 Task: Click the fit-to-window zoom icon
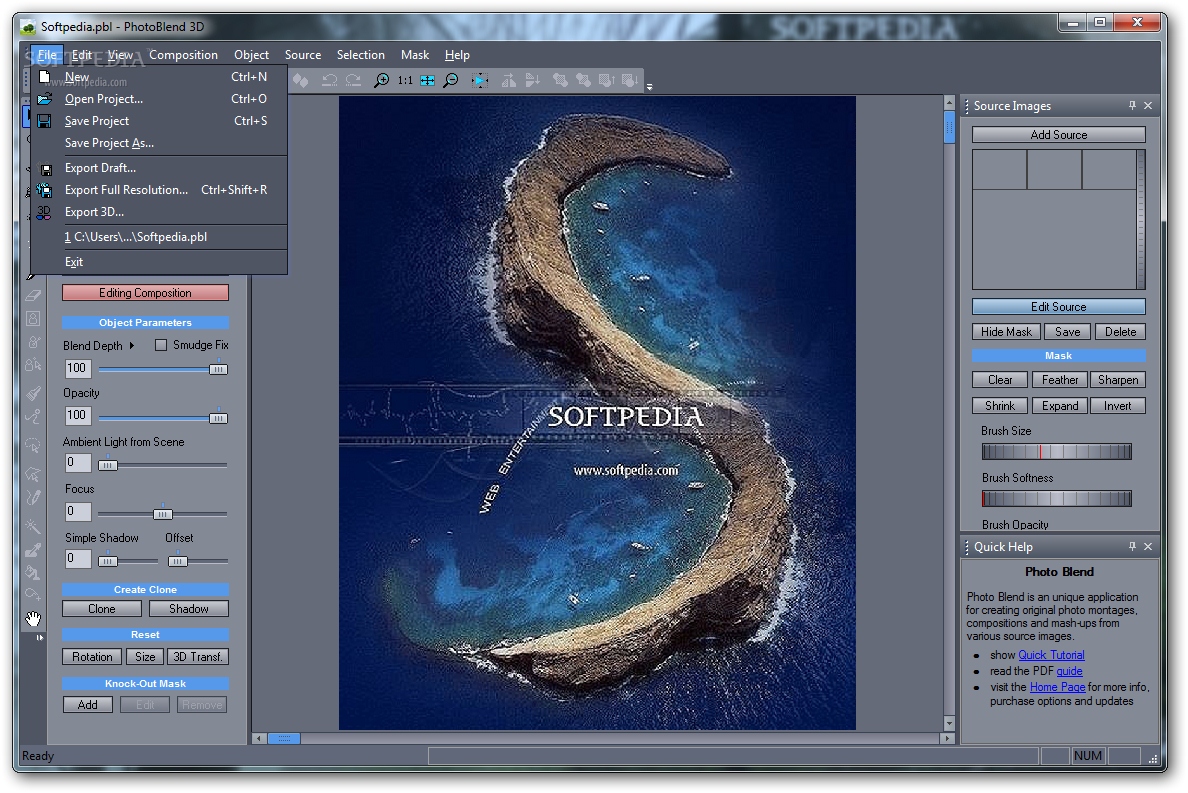point(427,80)
